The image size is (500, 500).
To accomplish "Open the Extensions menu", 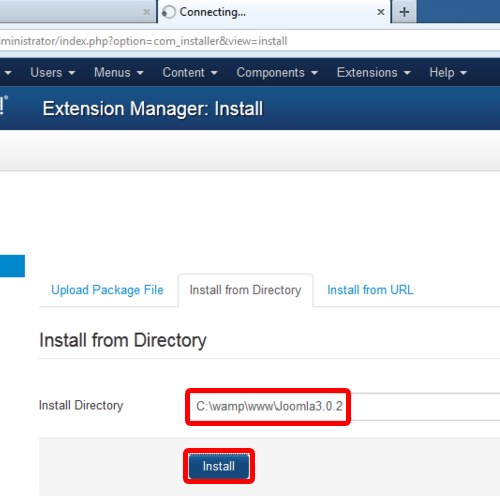I will [373, 72].
